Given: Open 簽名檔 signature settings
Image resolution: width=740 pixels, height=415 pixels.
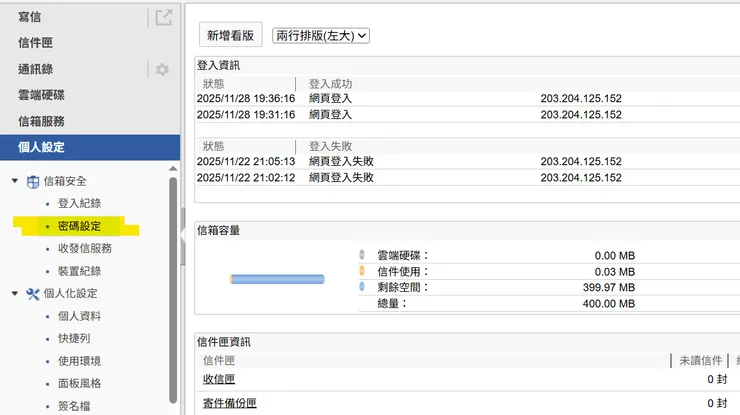Looking at the screenshot, I should coord(74,406).
